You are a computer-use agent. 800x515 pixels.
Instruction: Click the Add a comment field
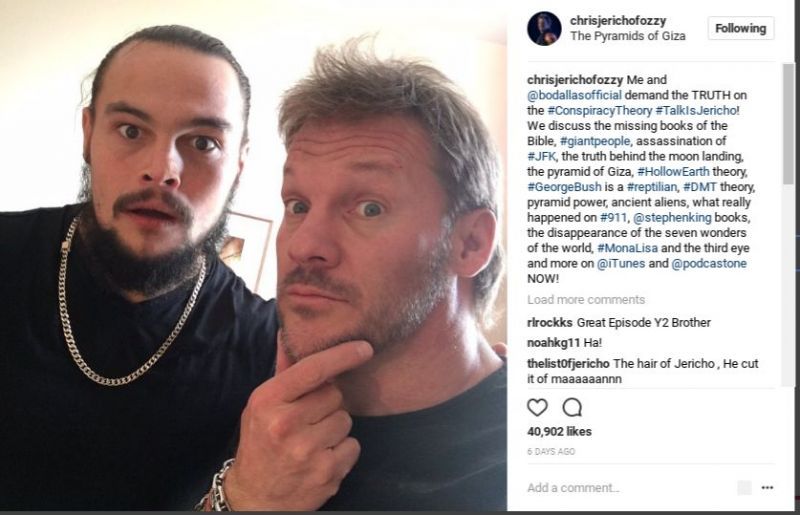coord(628,488)
